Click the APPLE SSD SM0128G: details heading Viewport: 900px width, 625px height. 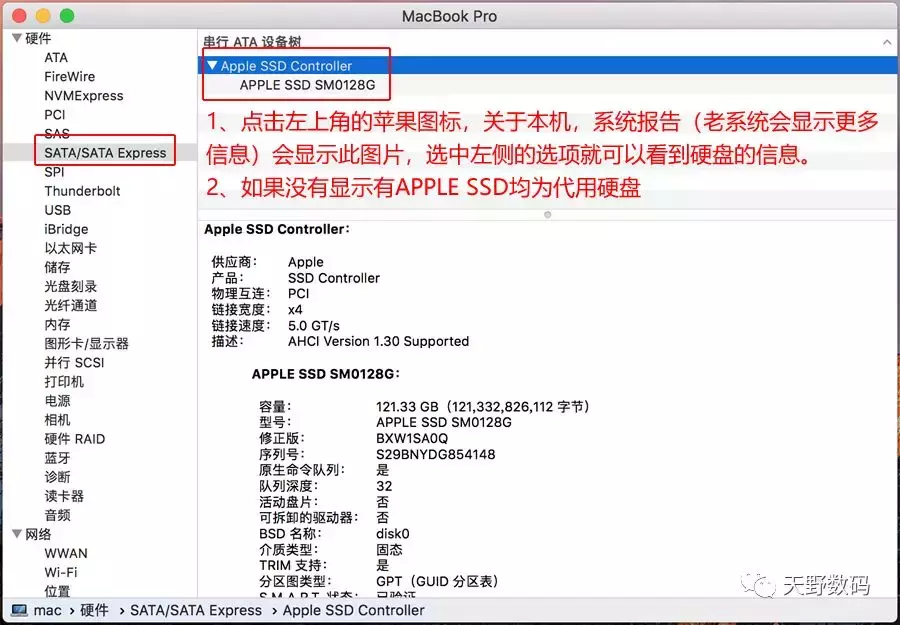point(325,374)
